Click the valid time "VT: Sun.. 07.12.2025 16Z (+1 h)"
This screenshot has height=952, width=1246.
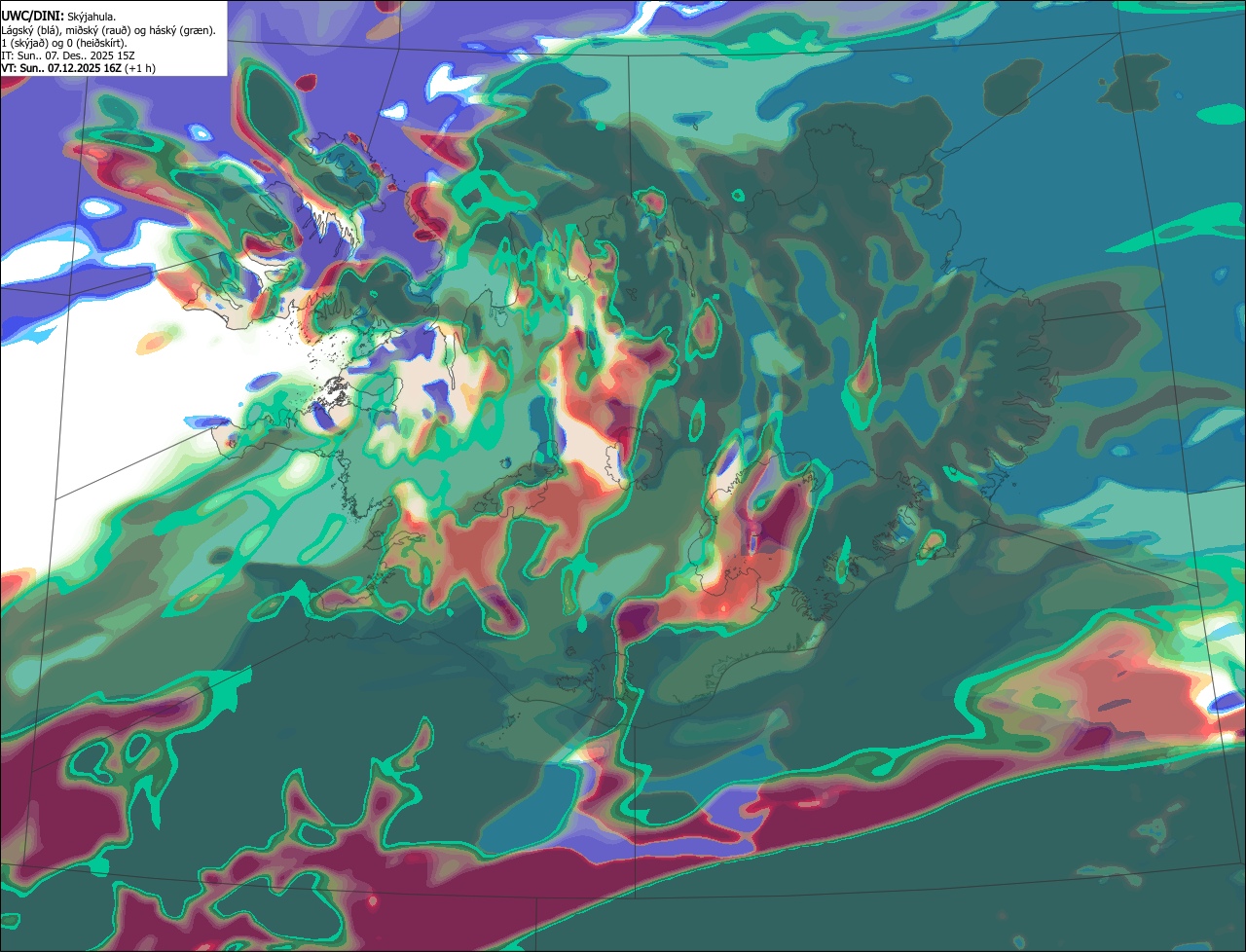tap(78, 68)
